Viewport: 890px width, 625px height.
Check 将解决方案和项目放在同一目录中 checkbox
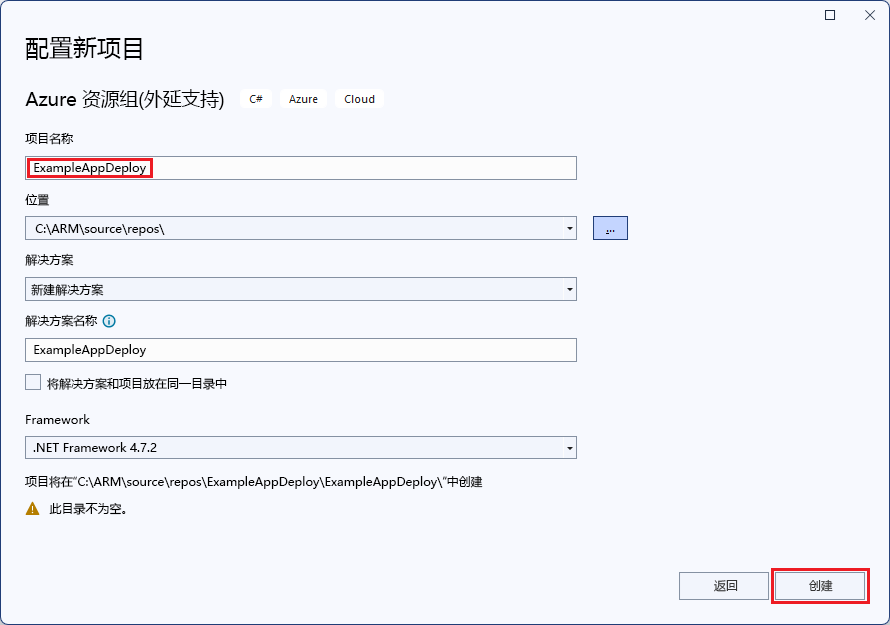pos(33,383)
